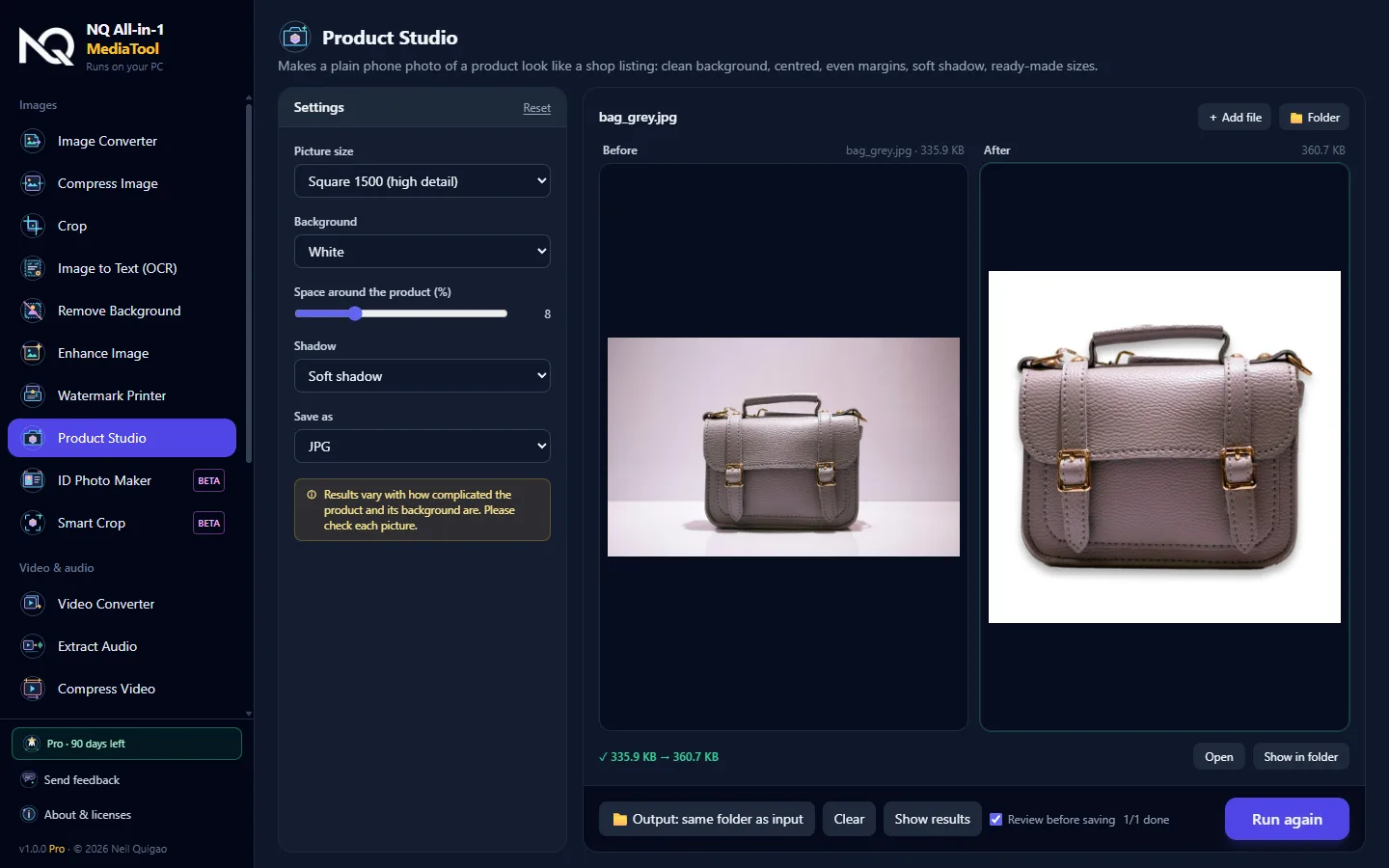
Task: Click the 335.9 KB → 360.7 KB status
Action: pyautogui.click(x=659, y=757)
